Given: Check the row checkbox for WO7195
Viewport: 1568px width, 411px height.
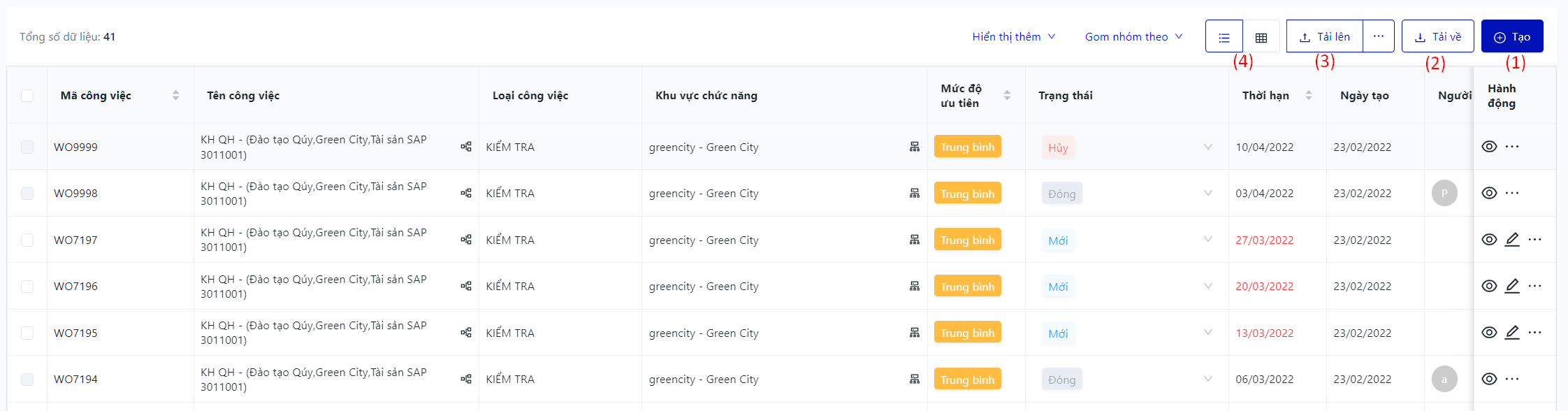Looking at the screenshot, I should point(27,333).
